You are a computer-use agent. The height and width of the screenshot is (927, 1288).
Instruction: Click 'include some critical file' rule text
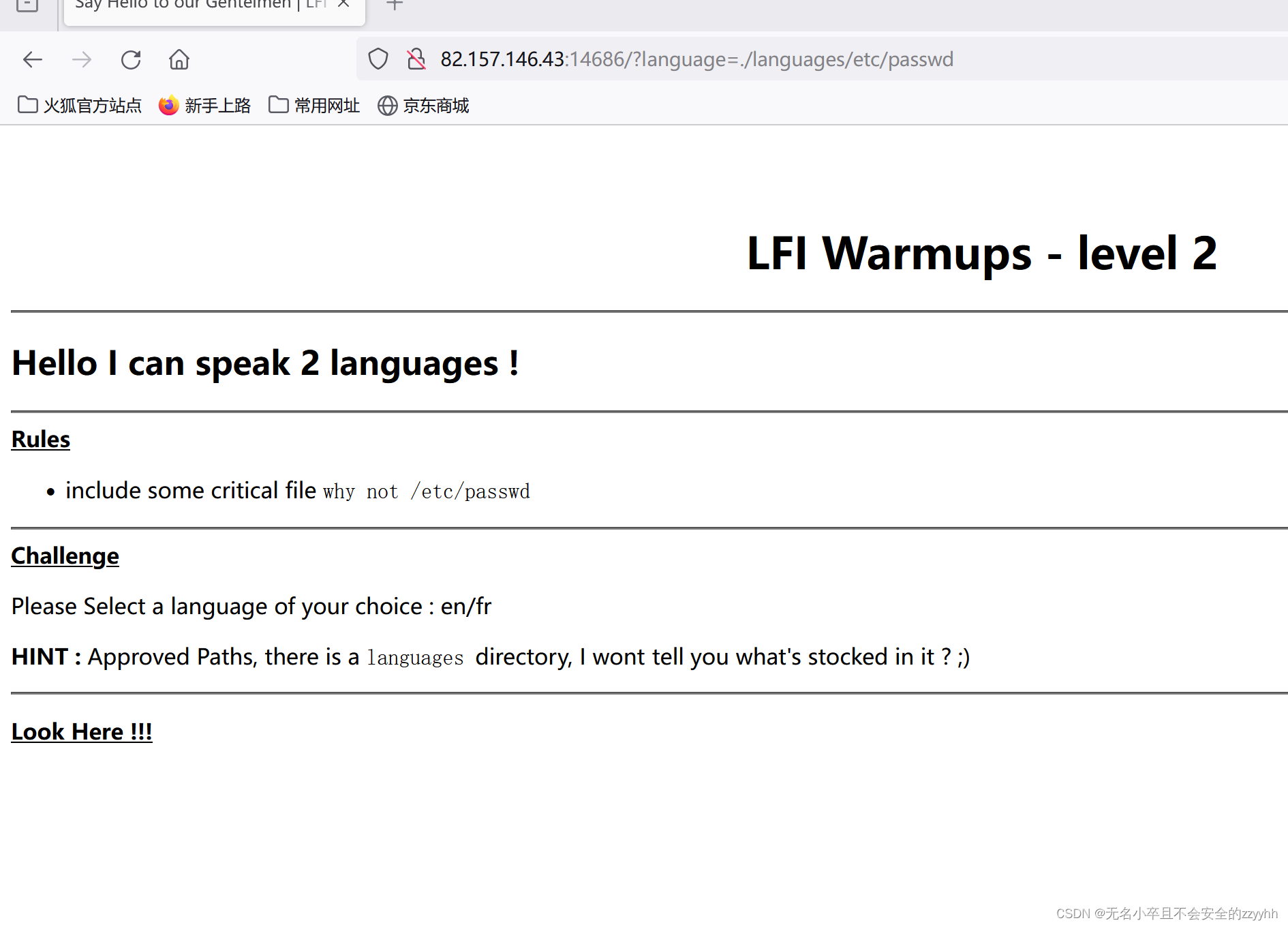[191, 491]
